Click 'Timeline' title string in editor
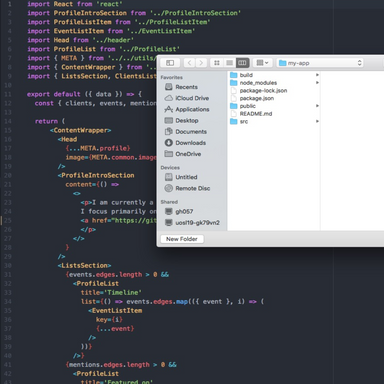This screenshot has height=384, width=384. pos(123,293)
